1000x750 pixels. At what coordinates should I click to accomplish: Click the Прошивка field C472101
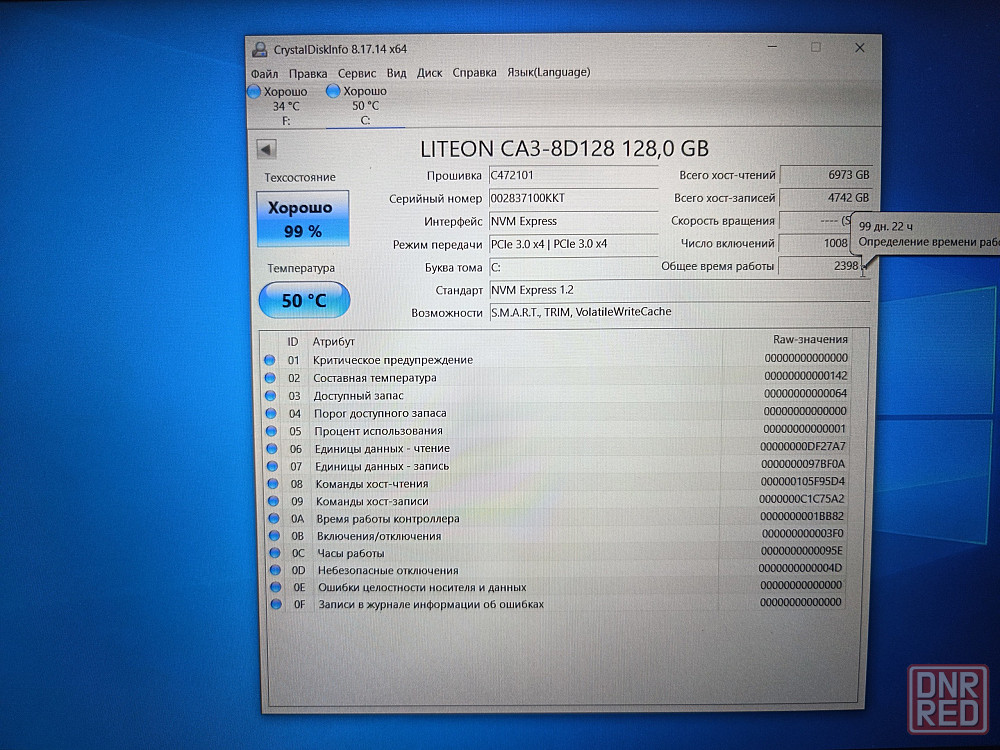click(573, 175)
